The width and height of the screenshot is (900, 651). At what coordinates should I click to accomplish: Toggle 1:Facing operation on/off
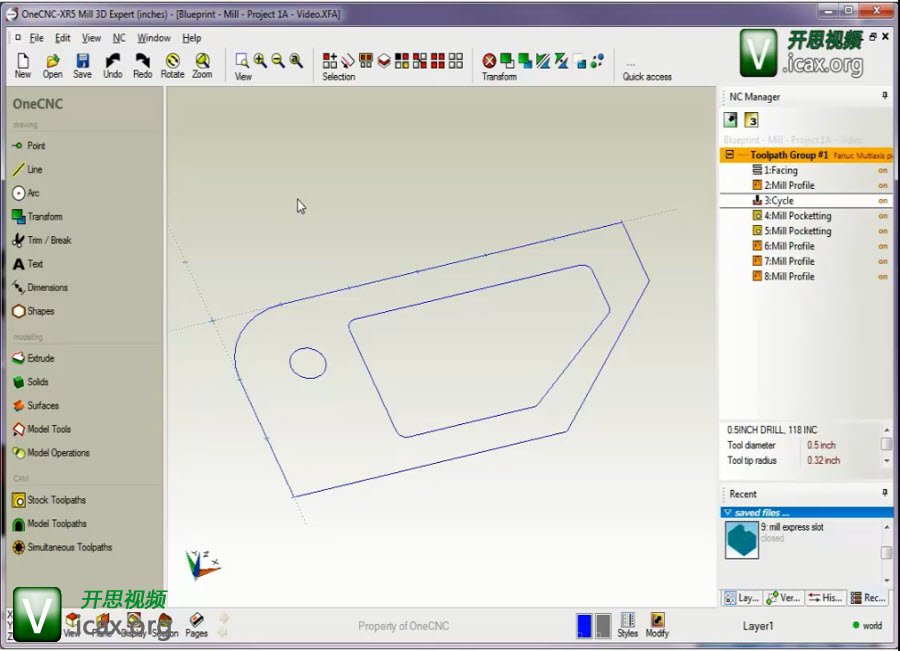click(x=883, y=170)
